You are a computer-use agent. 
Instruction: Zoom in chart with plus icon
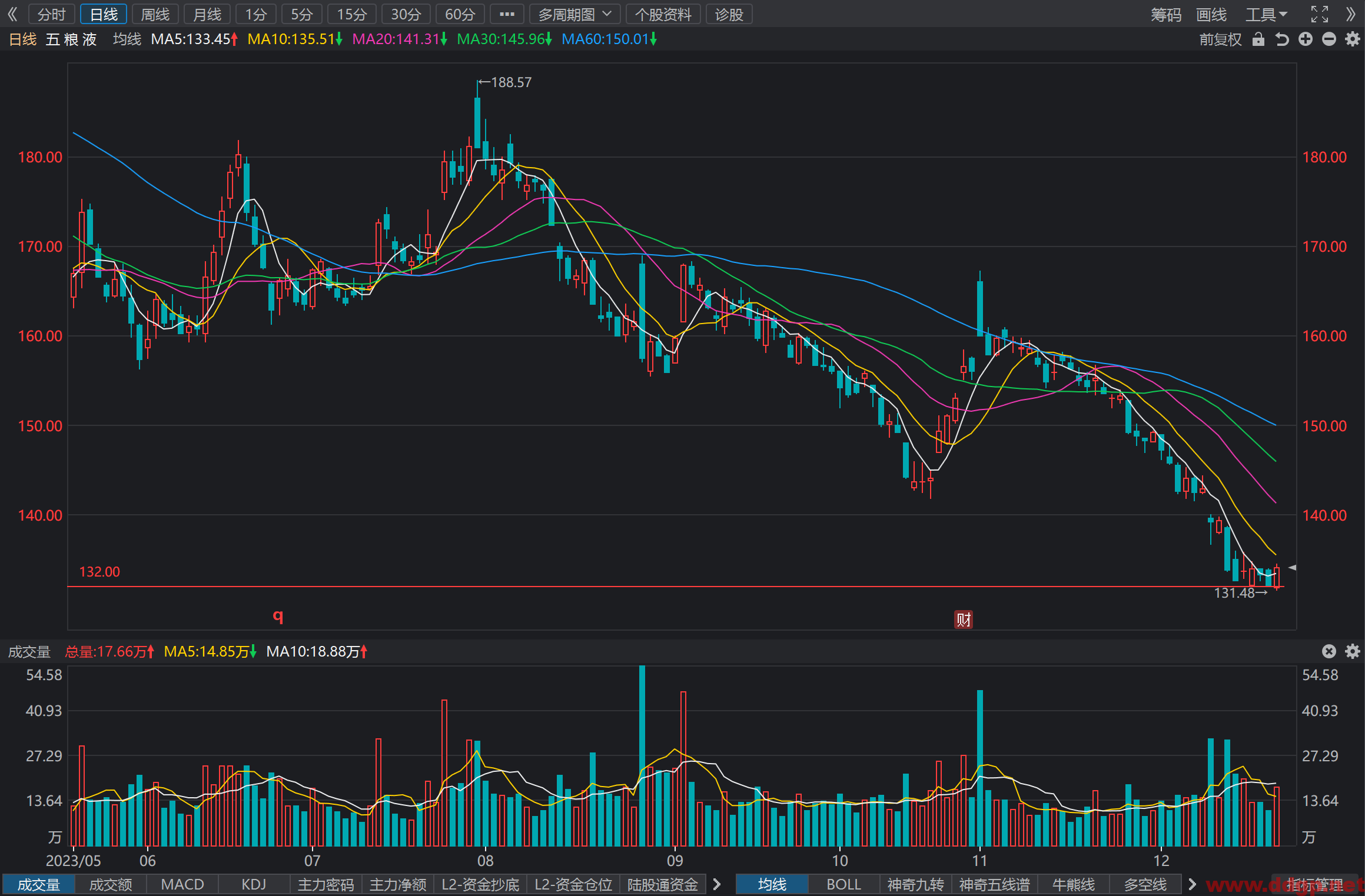coord(1306,39)
